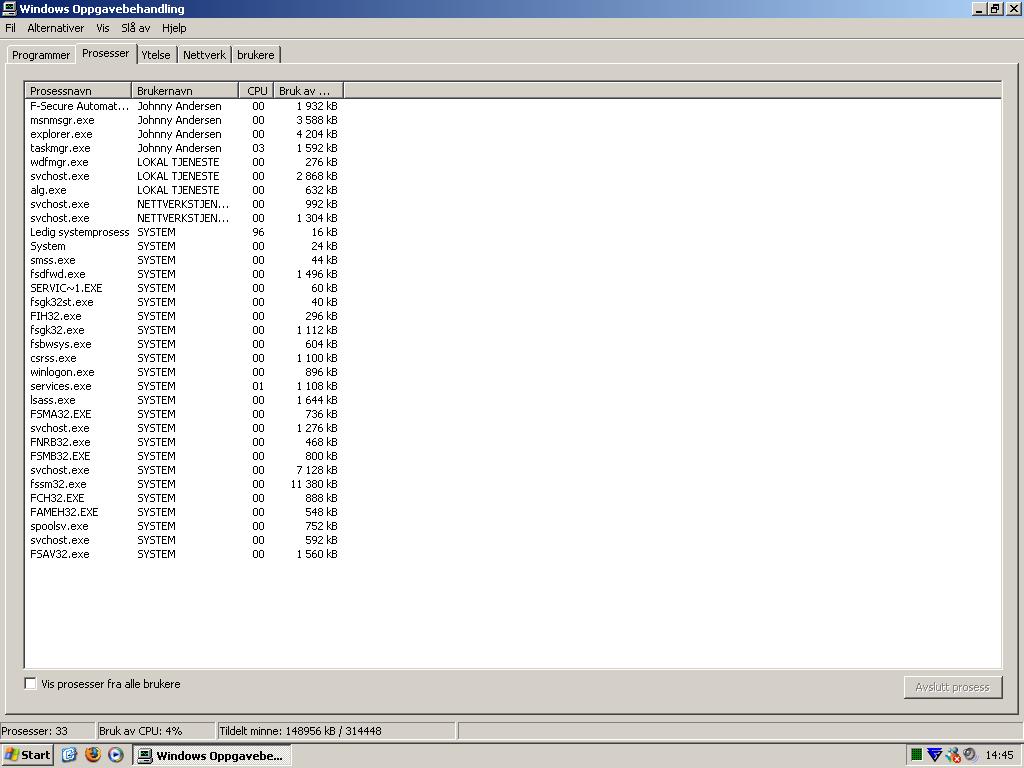
Task: Sort by the Prosessnavn column header
Action: coord(78,91)
